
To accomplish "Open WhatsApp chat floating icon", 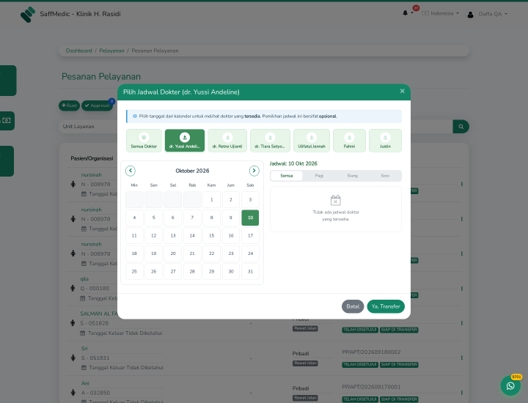I will (x=510, y=385).
